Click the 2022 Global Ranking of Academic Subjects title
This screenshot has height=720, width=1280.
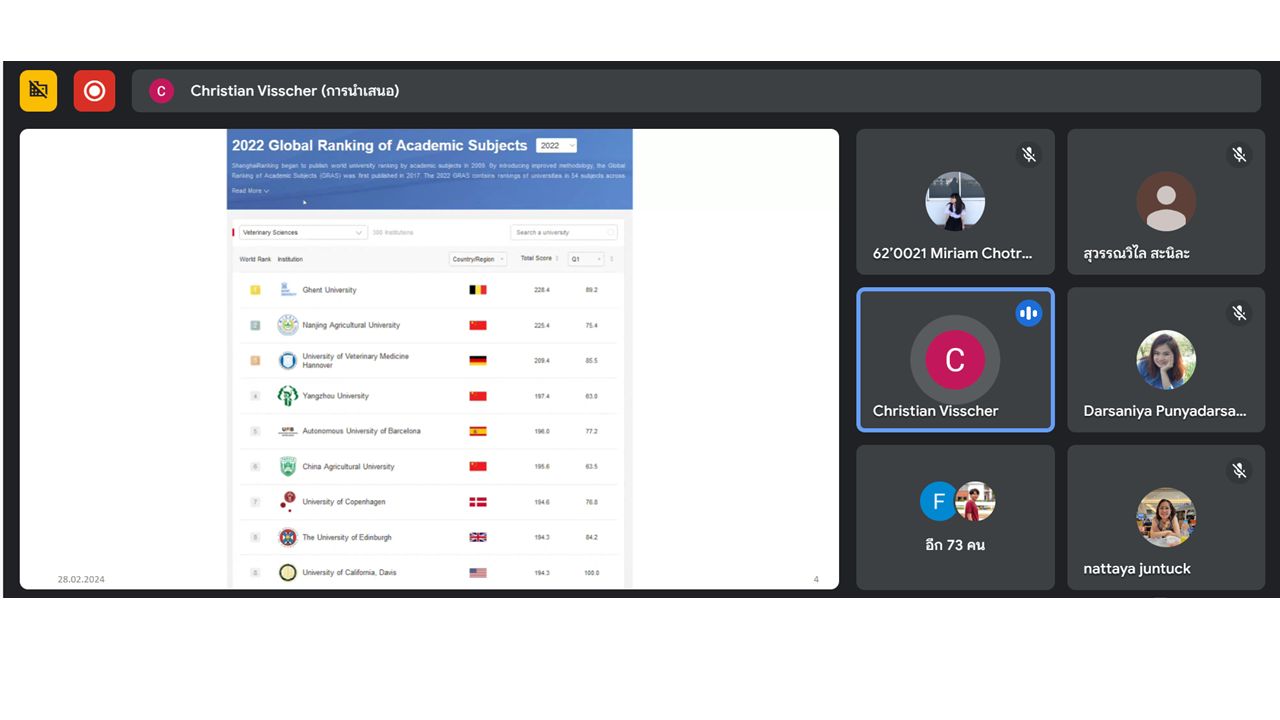click(380, 145)
